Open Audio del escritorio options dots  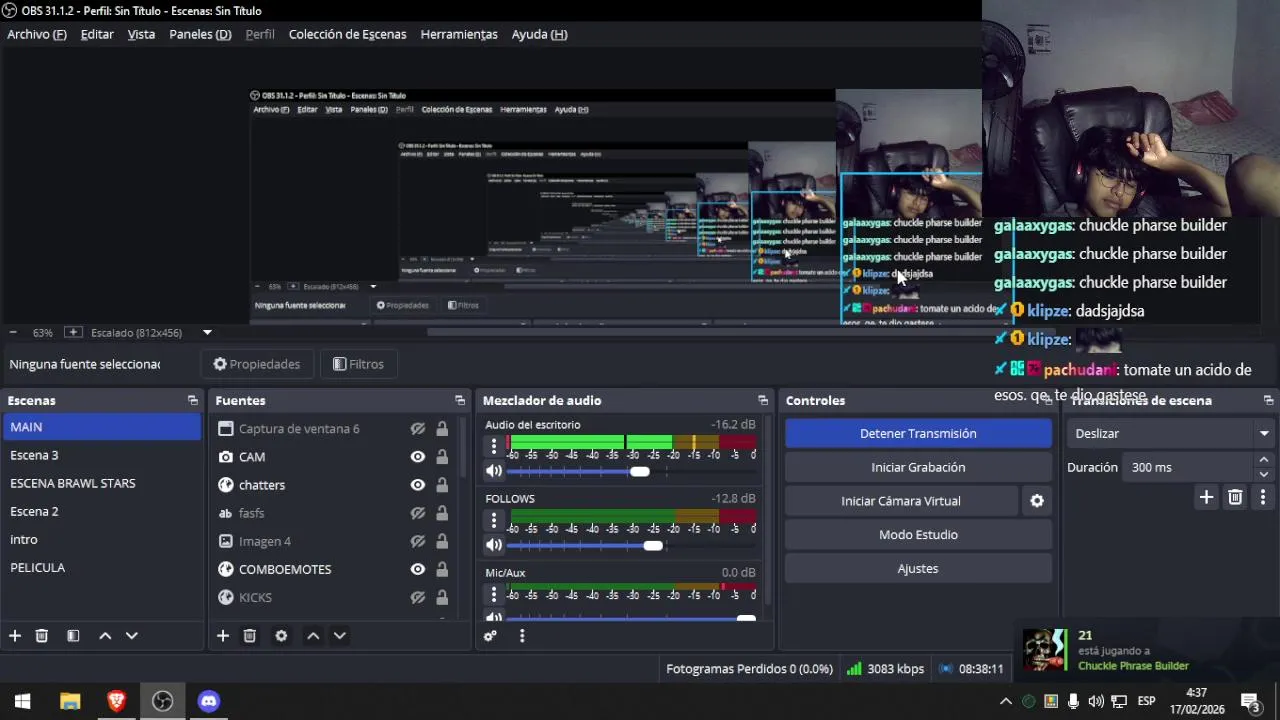coord(494,446)
